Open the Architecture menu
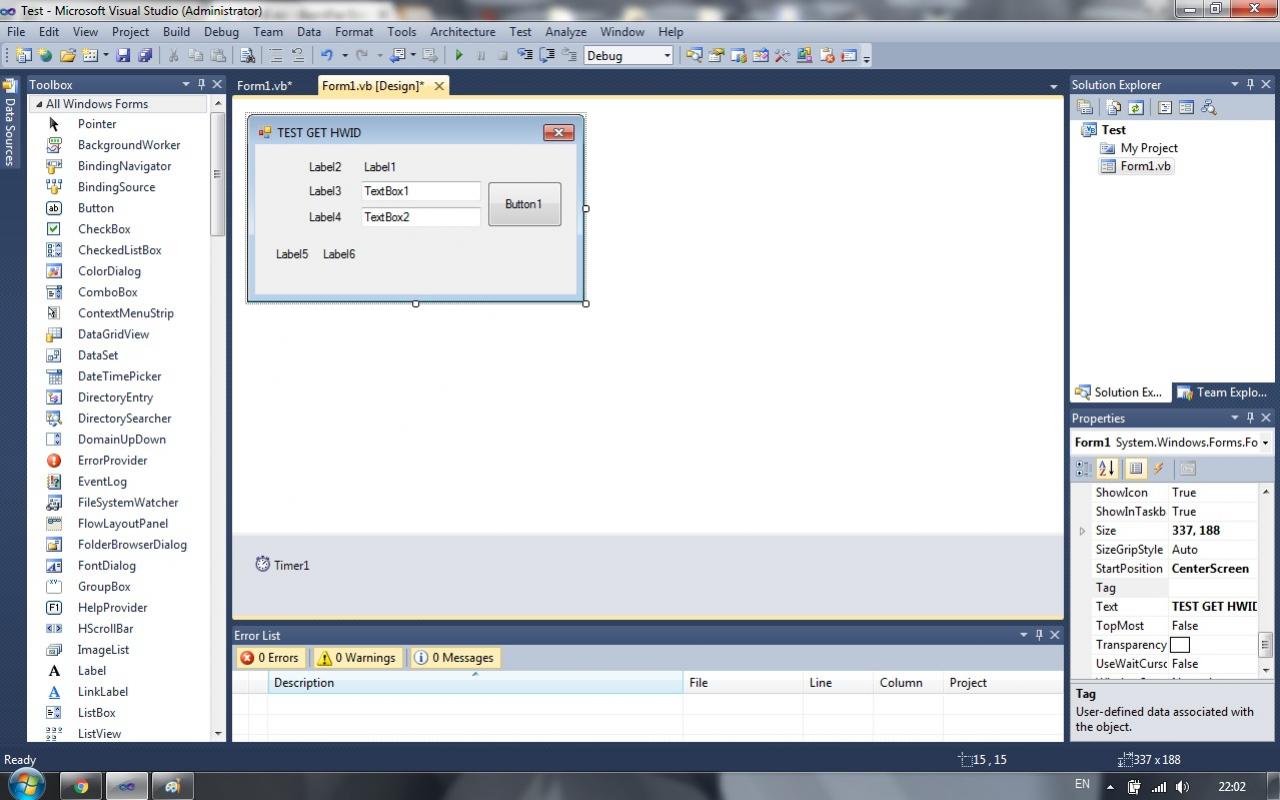This screenshot has width=1280, height=800. 462,32
